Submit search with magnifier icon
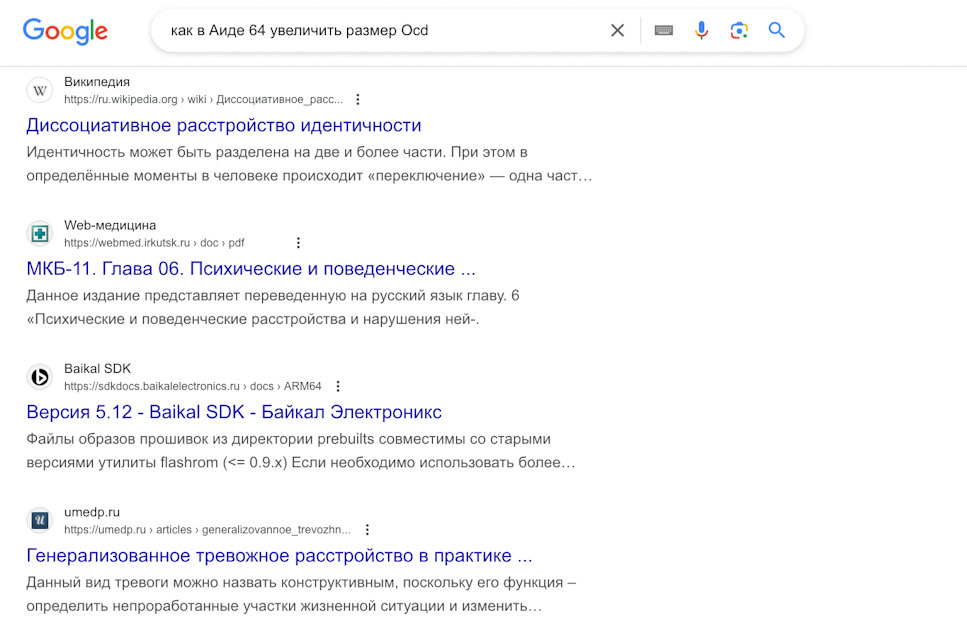 (777, 31)
